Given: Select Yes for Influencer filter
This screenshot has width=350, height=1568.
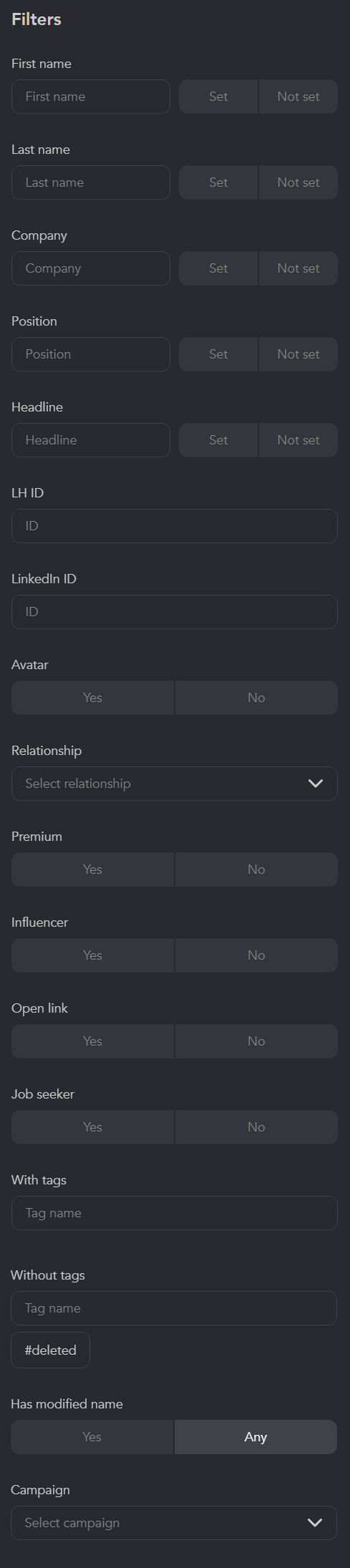Looking at the screenshot, I should (x=92, y=955).
